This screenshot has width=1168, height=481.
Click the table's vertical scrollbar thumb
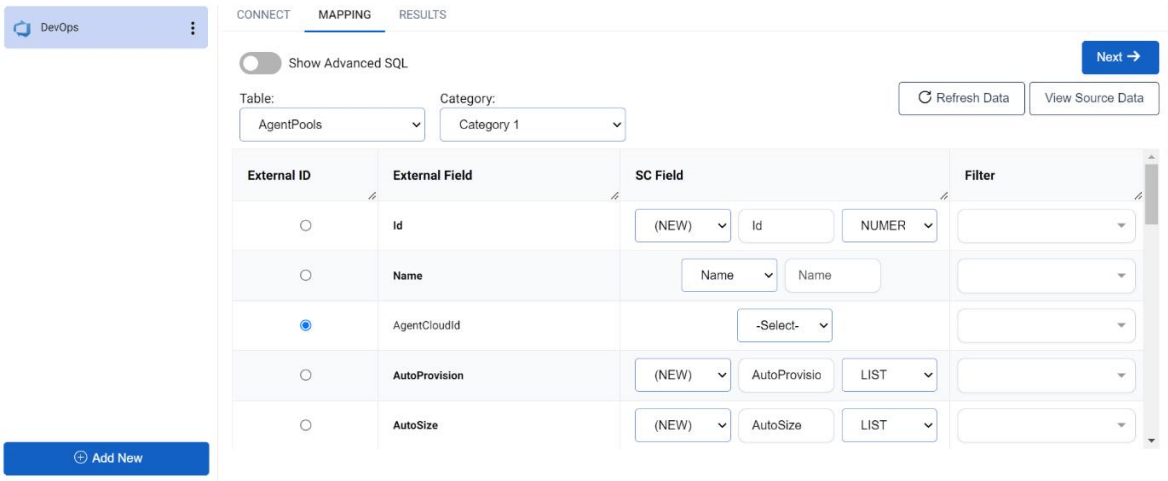pos(1151,195)
